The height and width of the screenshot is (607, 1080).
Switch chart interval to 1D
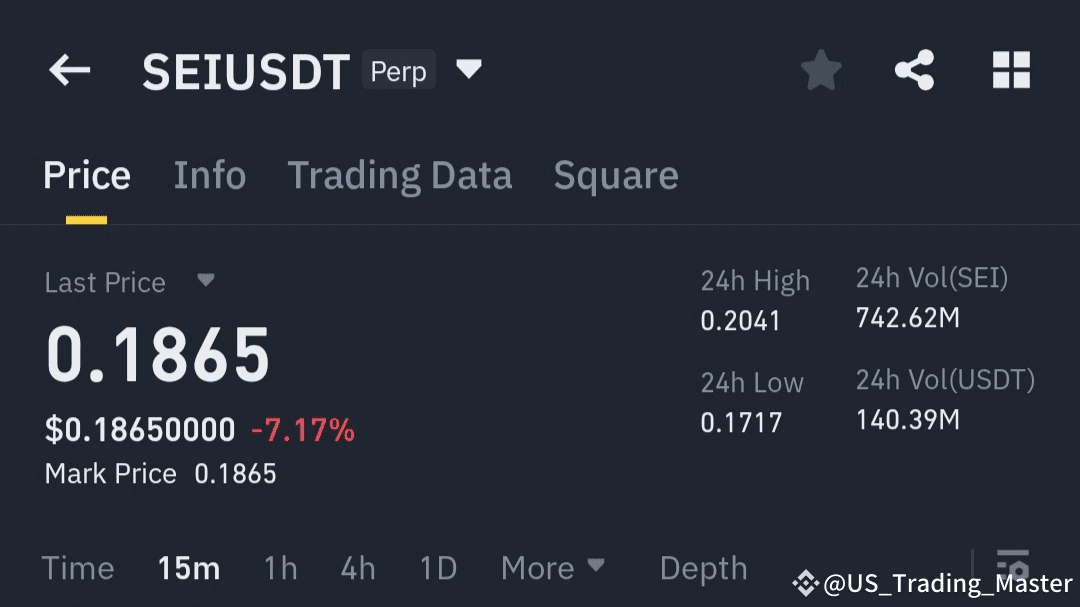(437, 568)
